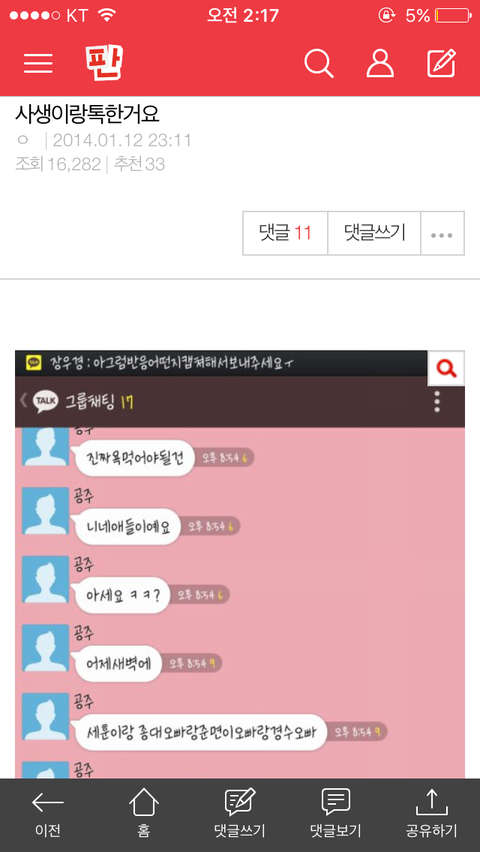This screenshot has width=480, height=852.
Task: Tap the chat message 어제새벽에
Action: (x=119, y=663)
